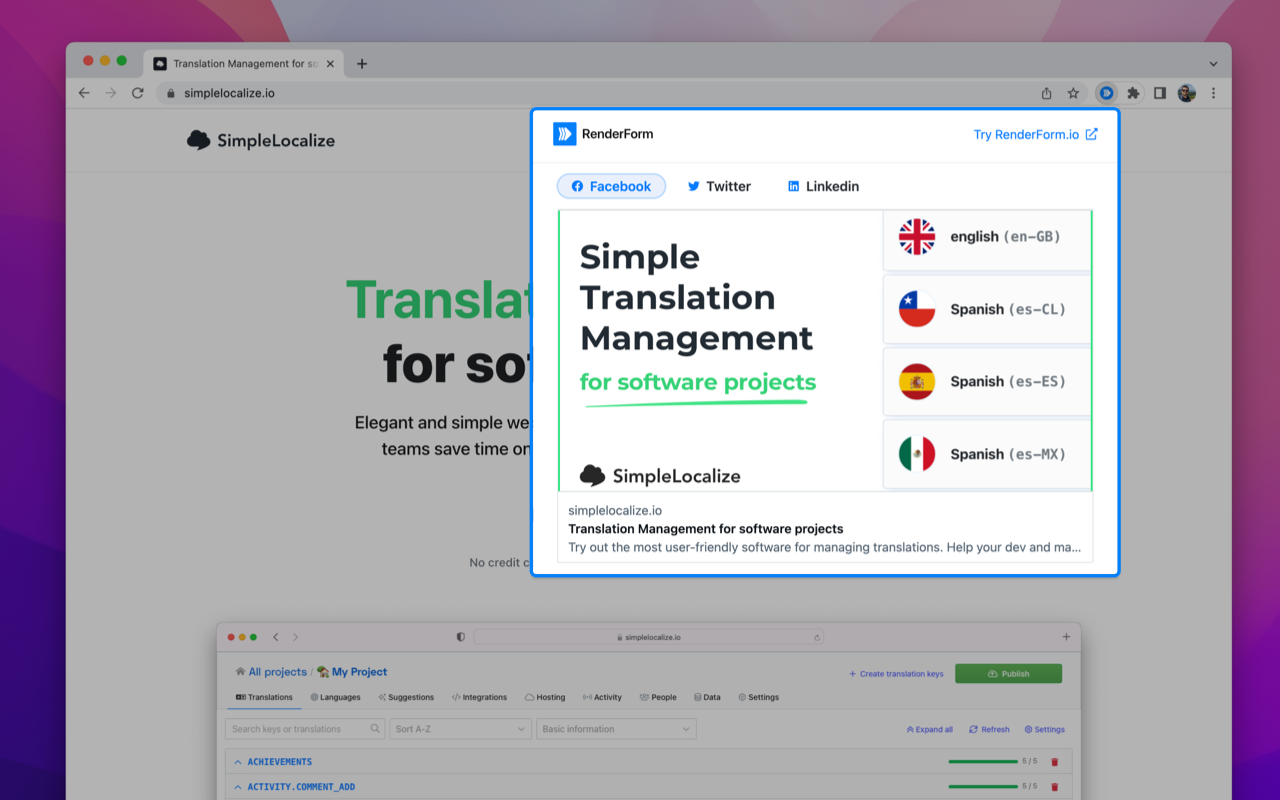The width and height of the screenshot is (1280, 800).
Task: Click the Mexican flag for Spanish (es-MX)
Action: (916, 453)
